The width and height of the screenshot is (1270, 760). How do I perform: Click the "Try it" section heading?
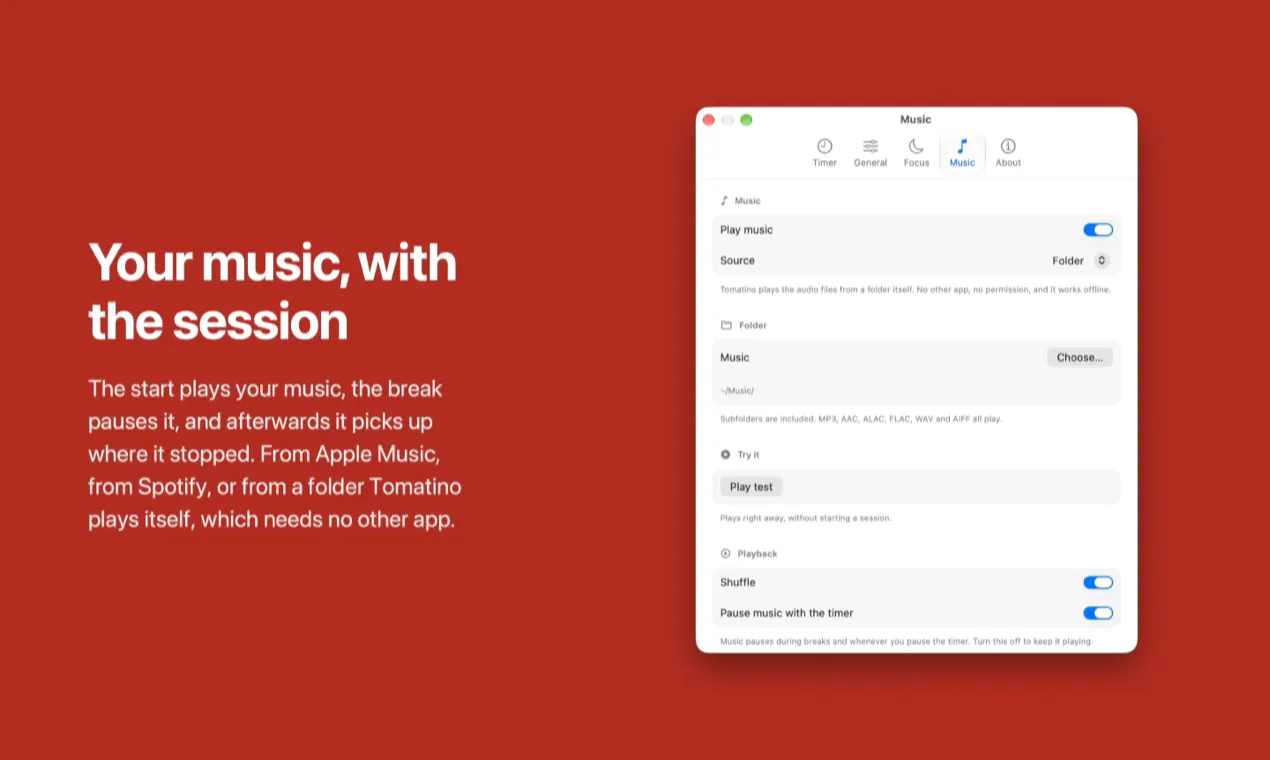(748, 454)
